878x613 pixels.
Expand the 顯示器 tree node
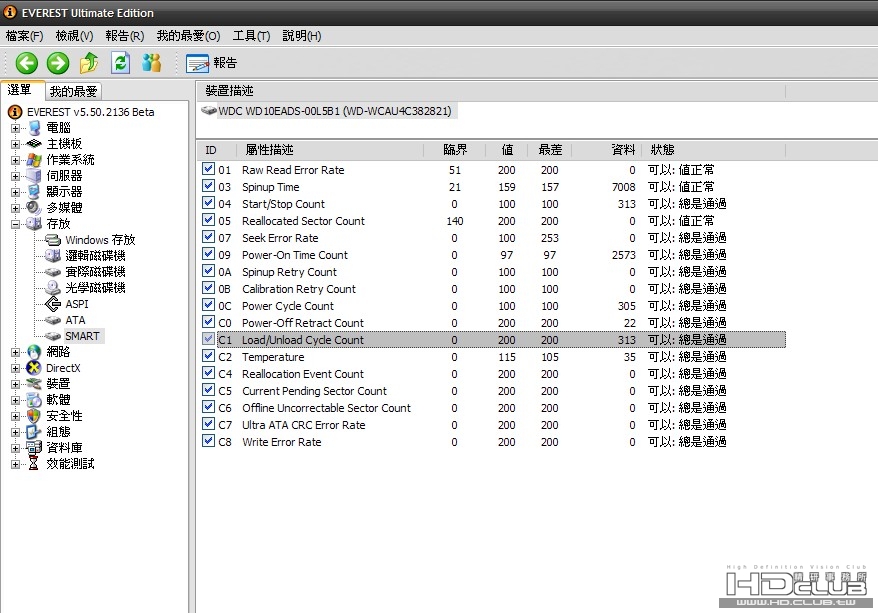[16, 192]
